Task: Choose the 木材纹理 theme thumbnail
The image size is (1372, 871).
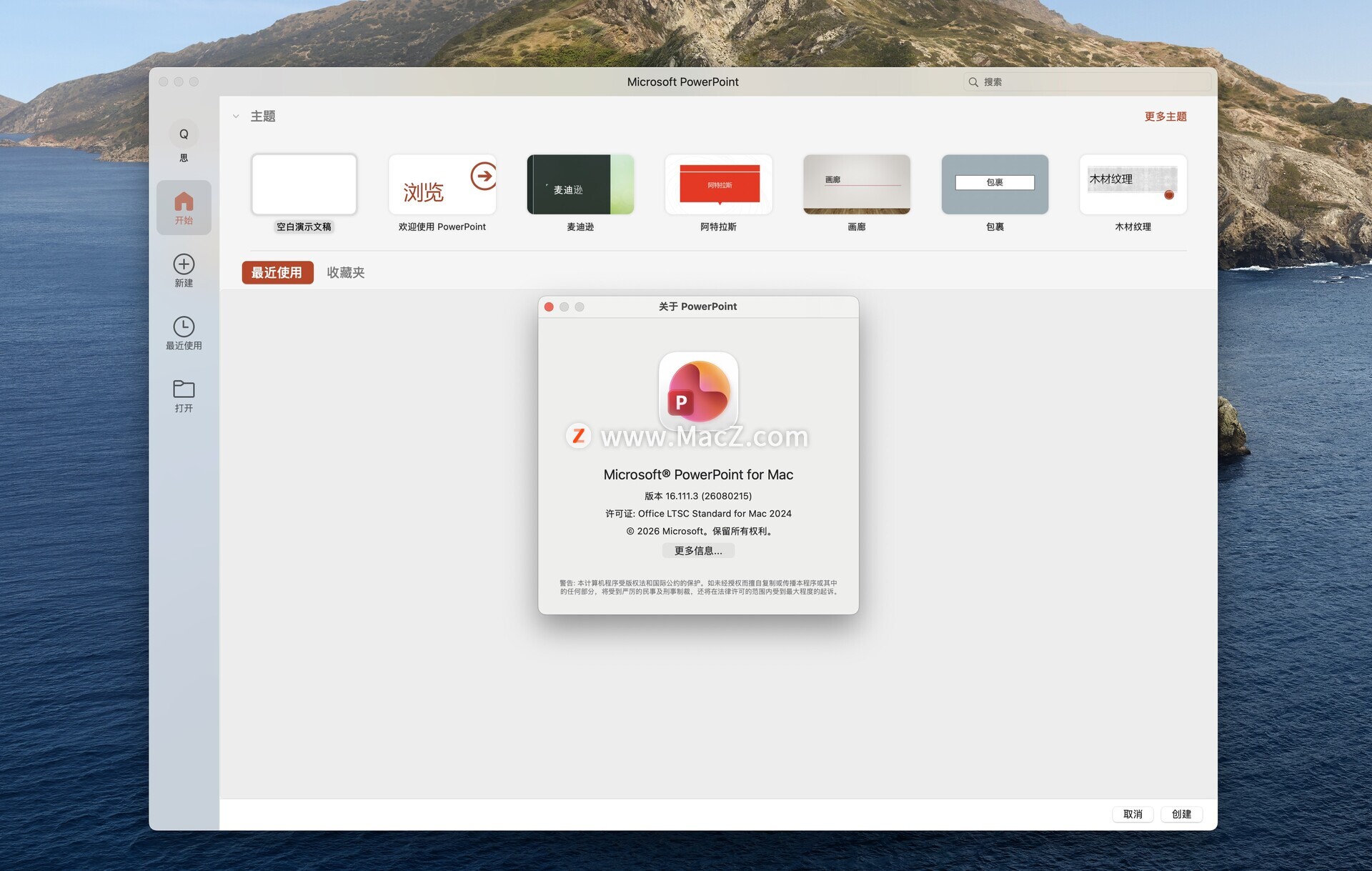Action: tap(1133, 184)
